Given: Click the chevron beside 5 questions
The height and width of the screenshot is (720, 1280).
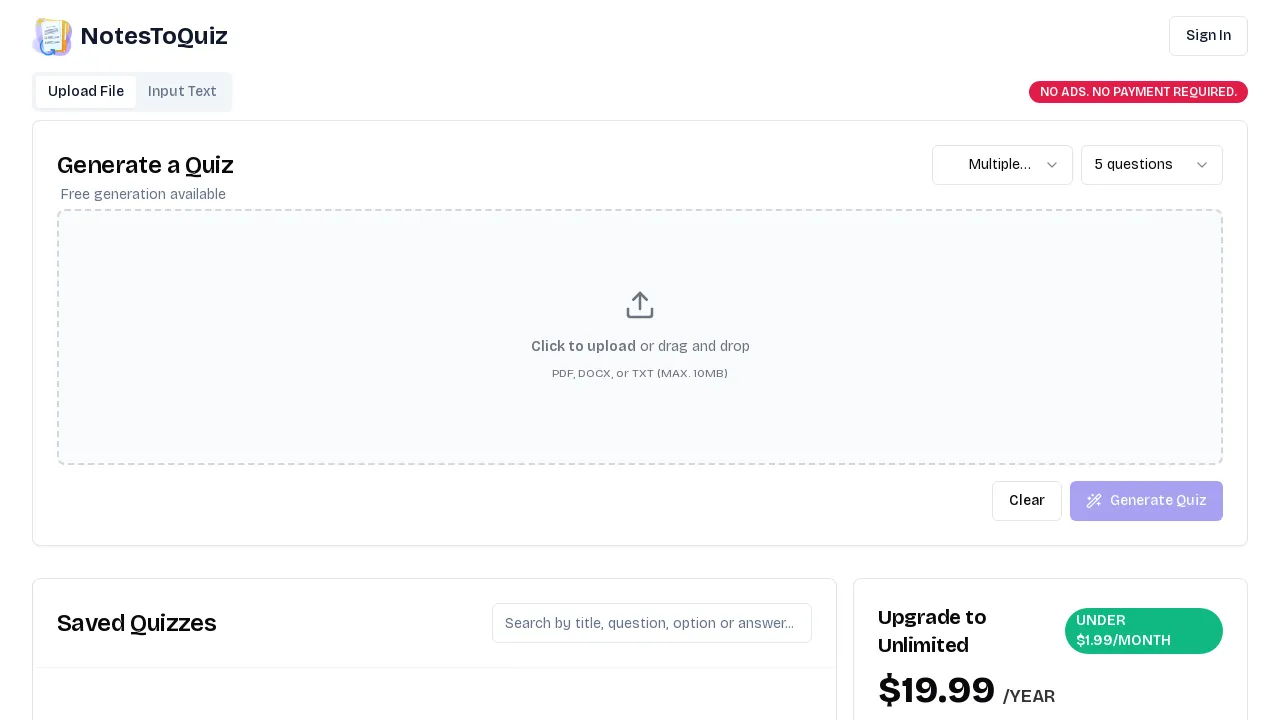Looking at the screenshot, I should click(1202, 165).
